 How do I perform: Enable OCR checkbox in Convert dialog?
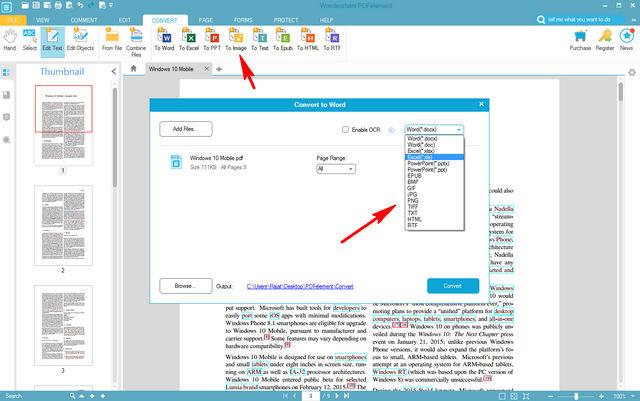point(345,129)
